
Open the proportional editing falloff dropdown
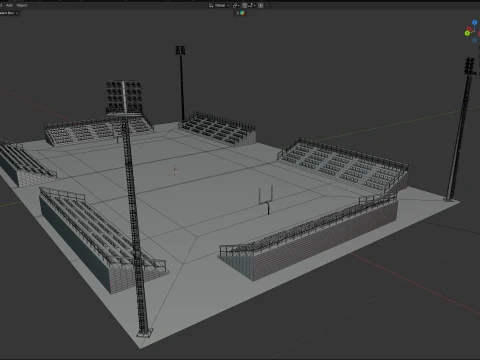(268, 5)
